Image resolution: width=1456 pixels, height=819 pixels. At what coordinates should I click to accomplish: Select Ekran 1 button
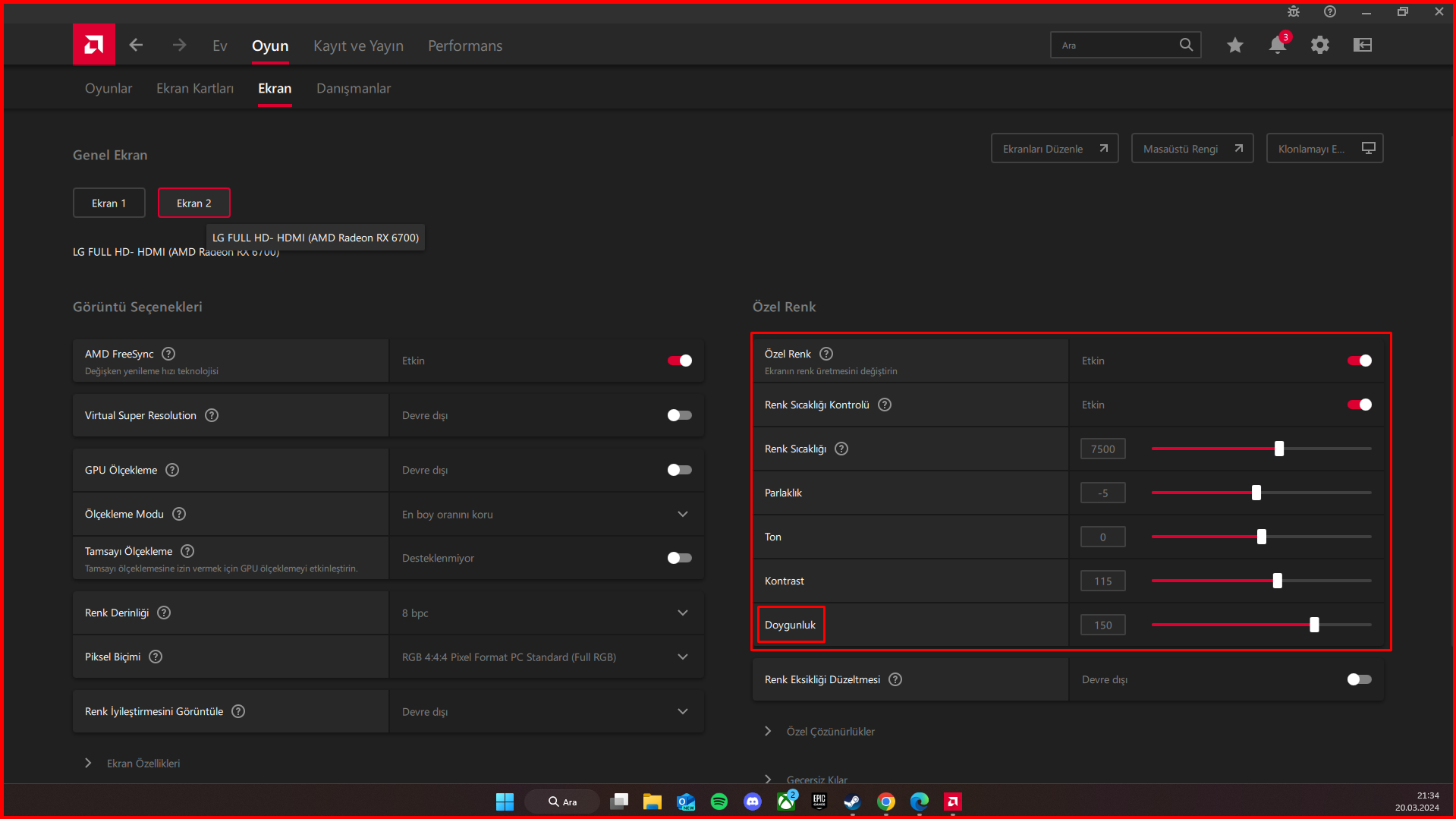coord(109,203)
